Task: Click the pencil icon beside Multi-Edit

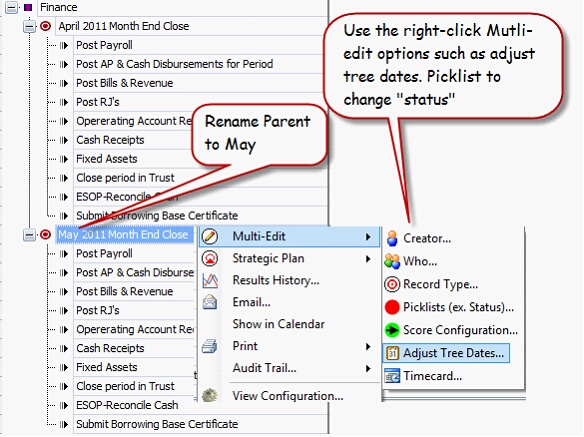Action: [210, 236]
